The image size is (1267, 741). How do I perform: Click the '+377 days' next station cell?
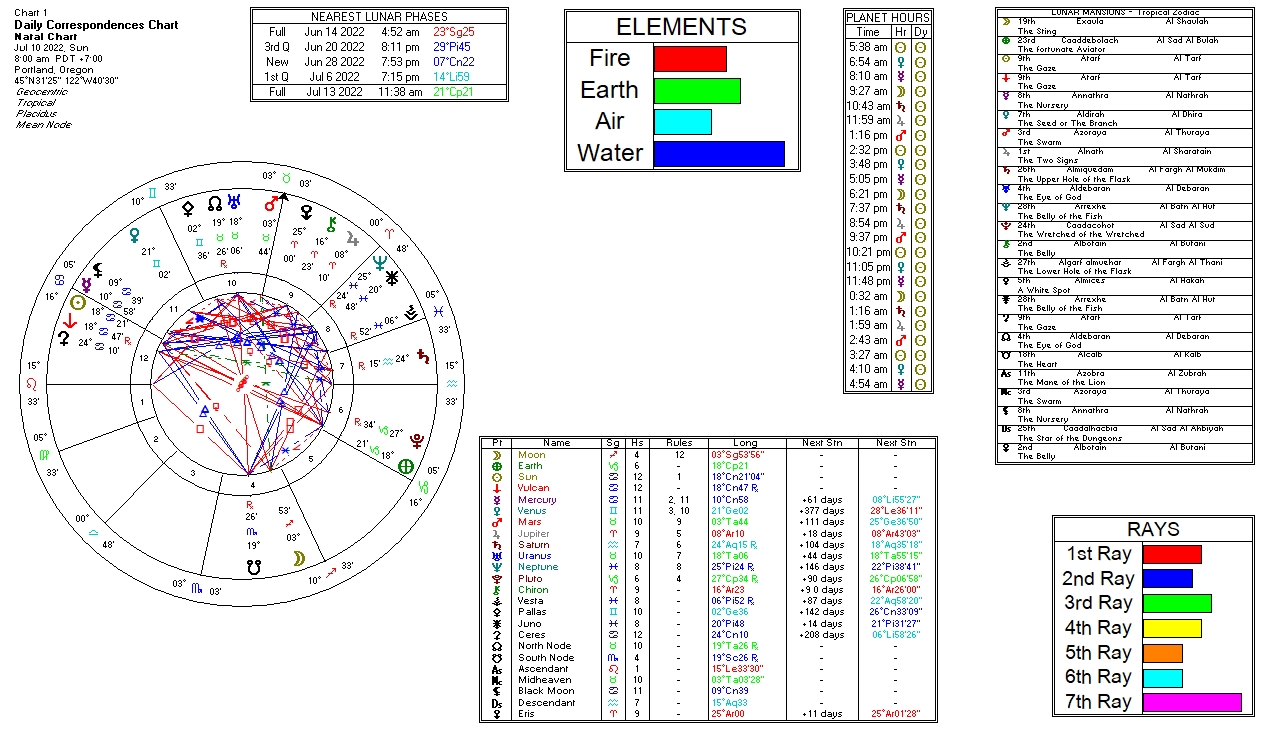click(x=823, y=511)
